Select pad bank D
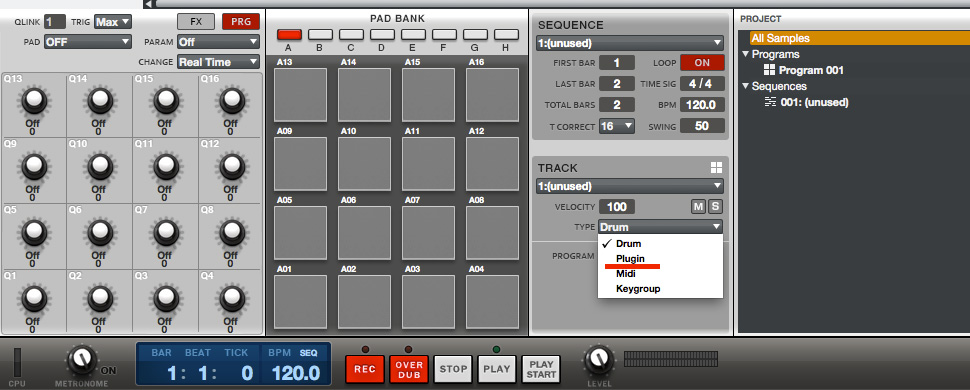The height and width of the screenshot is (390, 970). point(382,35)
